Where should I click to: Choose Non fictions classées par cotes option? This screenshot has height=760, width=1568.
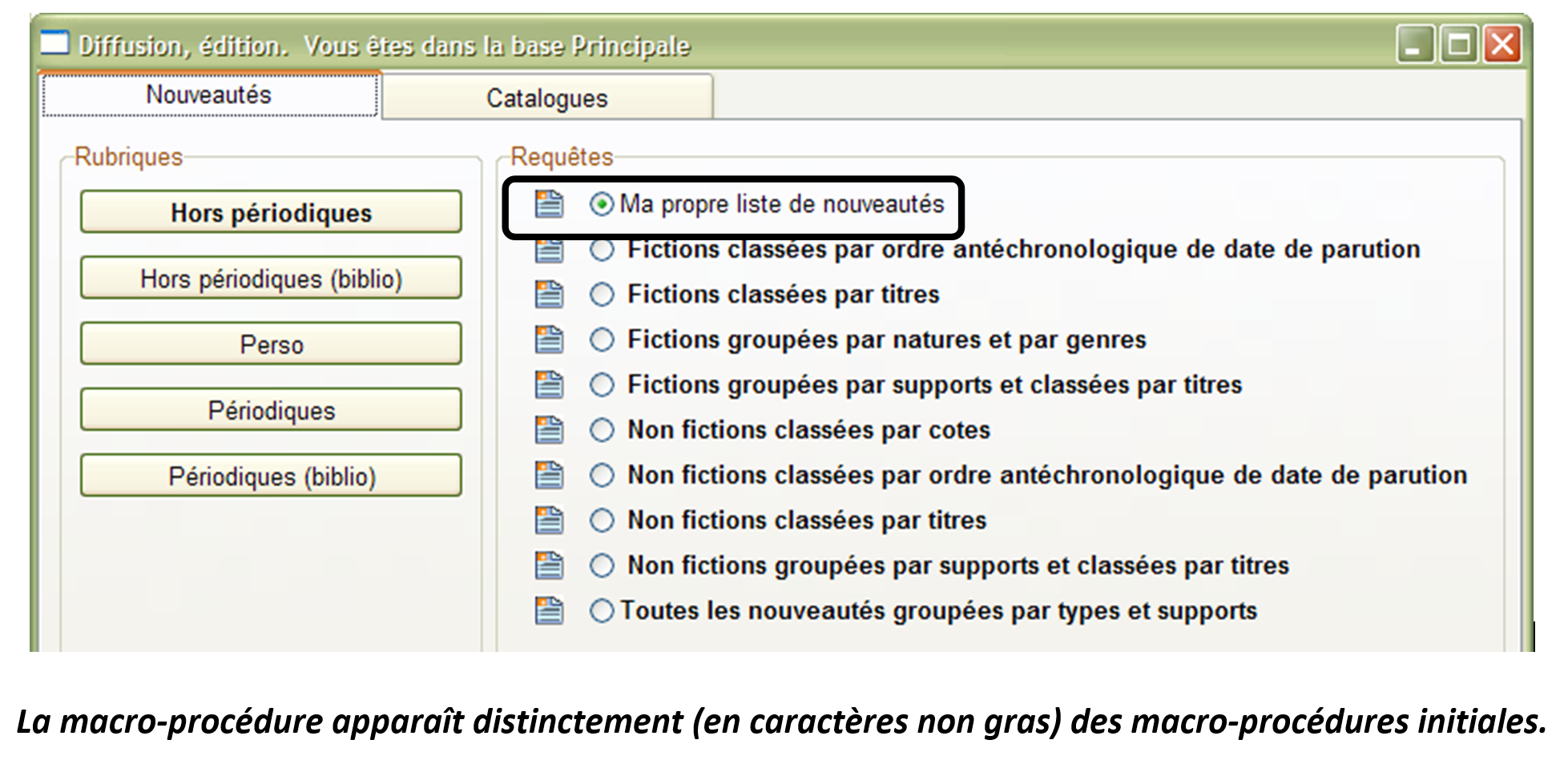(x=602, y=430)
